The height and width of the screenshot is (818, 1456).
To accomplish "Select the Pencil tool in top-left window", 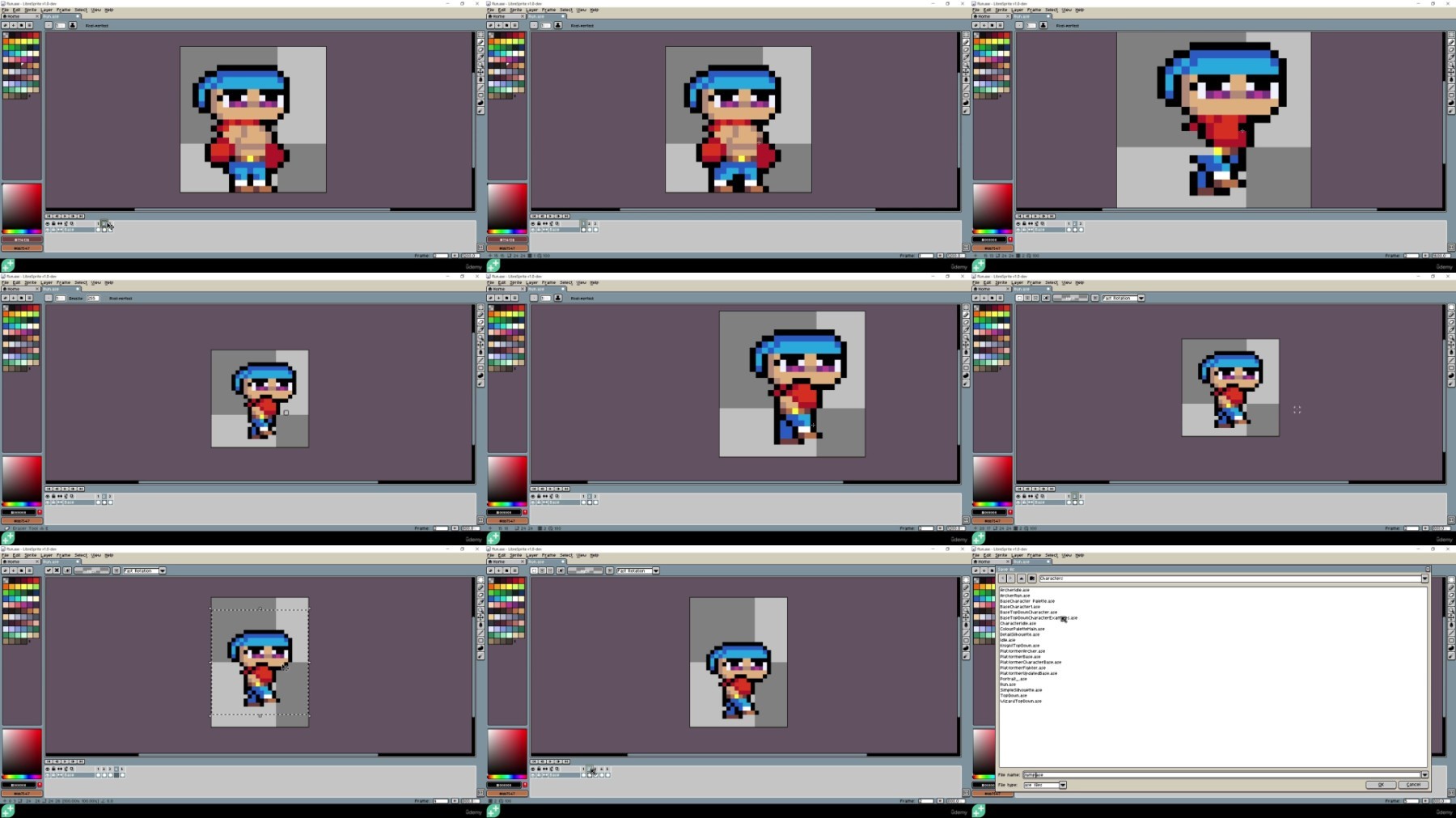I will pos(480,42).
